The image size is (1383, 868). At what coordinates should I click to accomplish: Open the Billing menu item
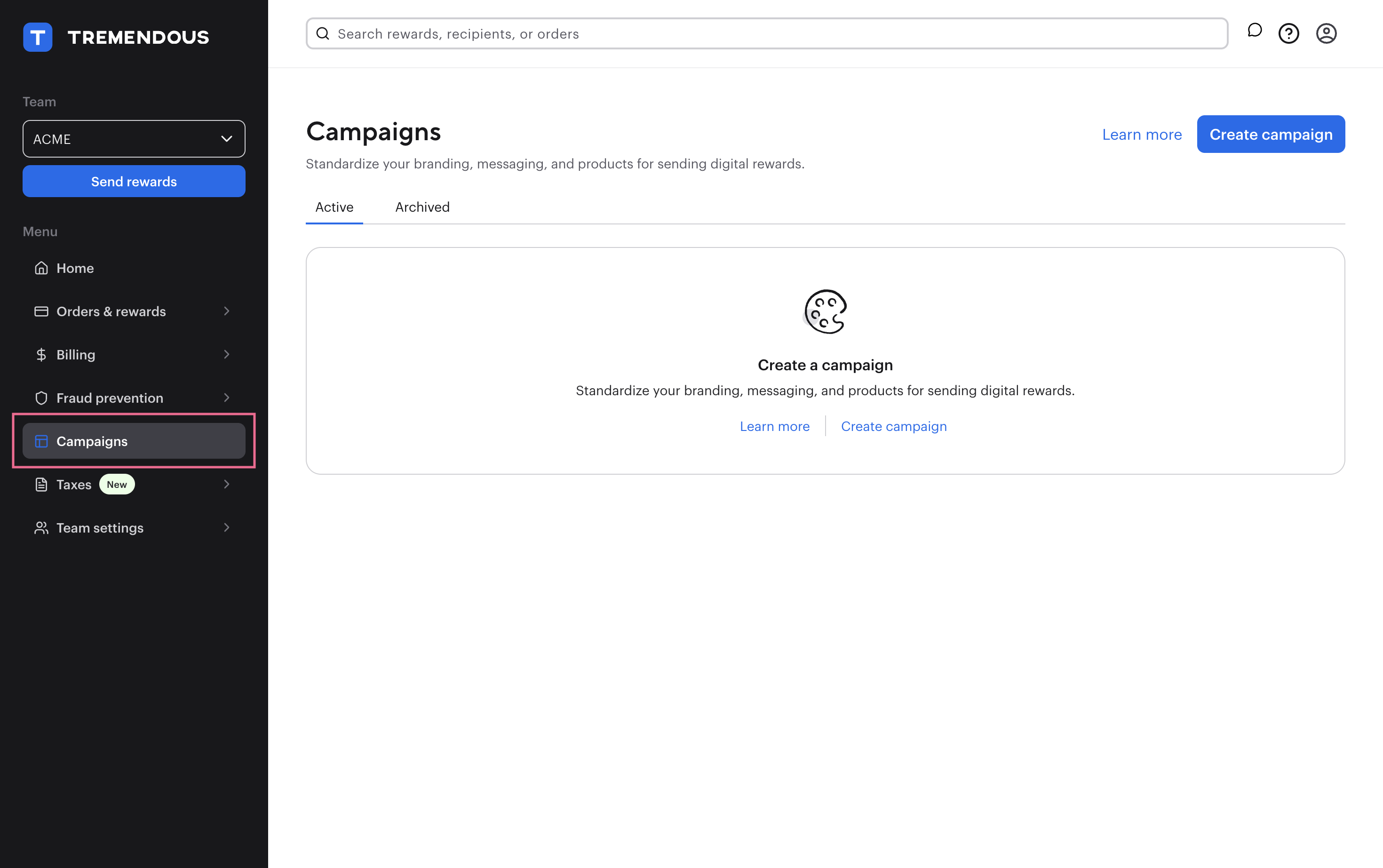tap(134, 355)
